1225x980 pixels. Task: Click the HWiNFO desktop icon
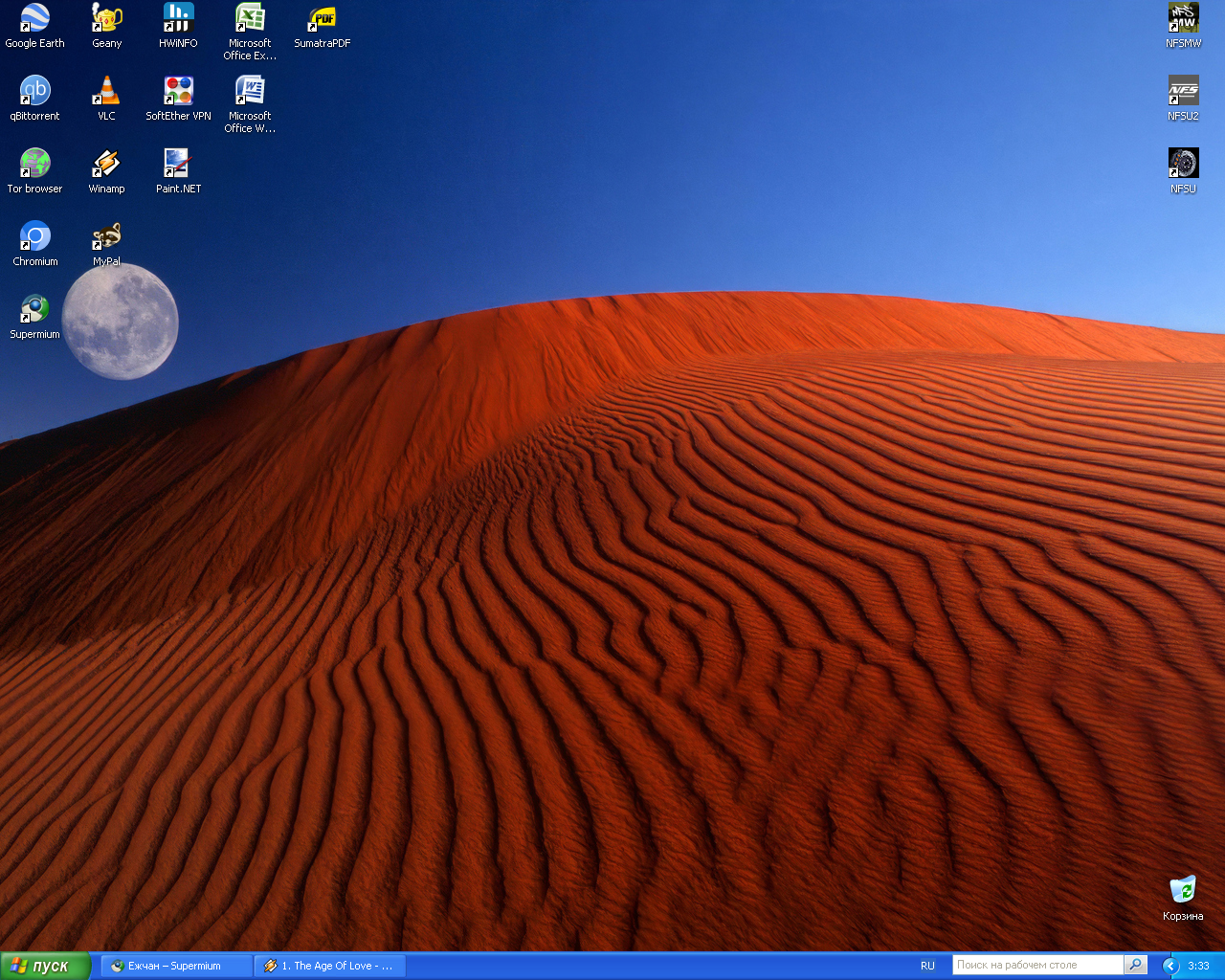coord(178,25)
